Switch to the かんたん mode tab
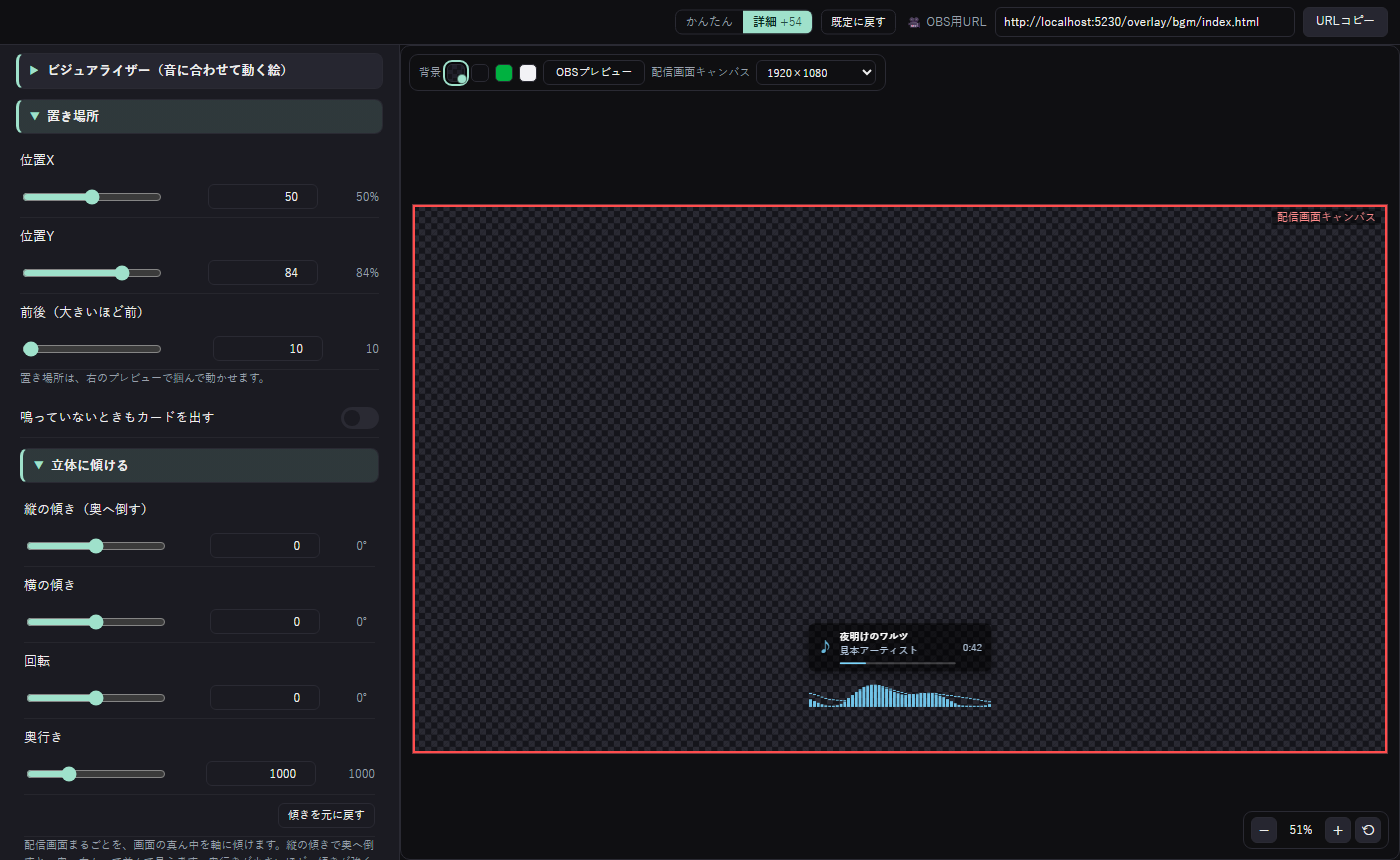Viewport: 1400px width, 860px height. (x=709, y=22)
